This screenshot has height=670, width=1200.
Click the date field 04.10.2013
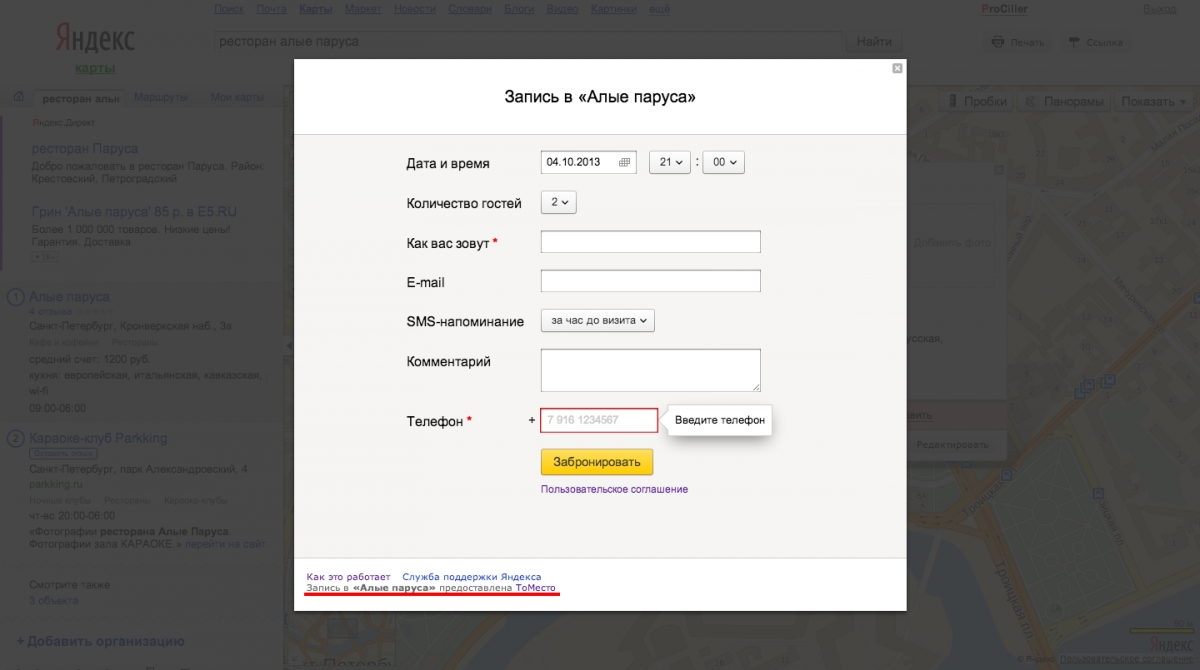click(x=589, y=162)
